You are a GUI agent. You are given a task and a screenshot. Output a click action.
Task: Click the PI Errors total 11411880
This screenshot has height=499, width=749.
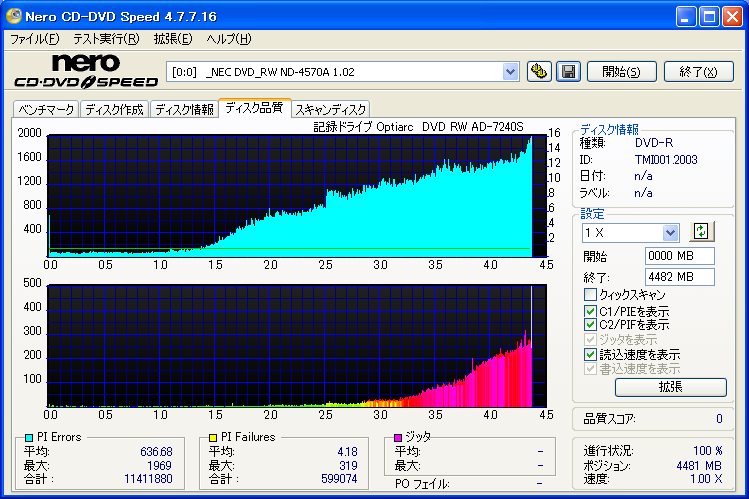coord(148,478)
